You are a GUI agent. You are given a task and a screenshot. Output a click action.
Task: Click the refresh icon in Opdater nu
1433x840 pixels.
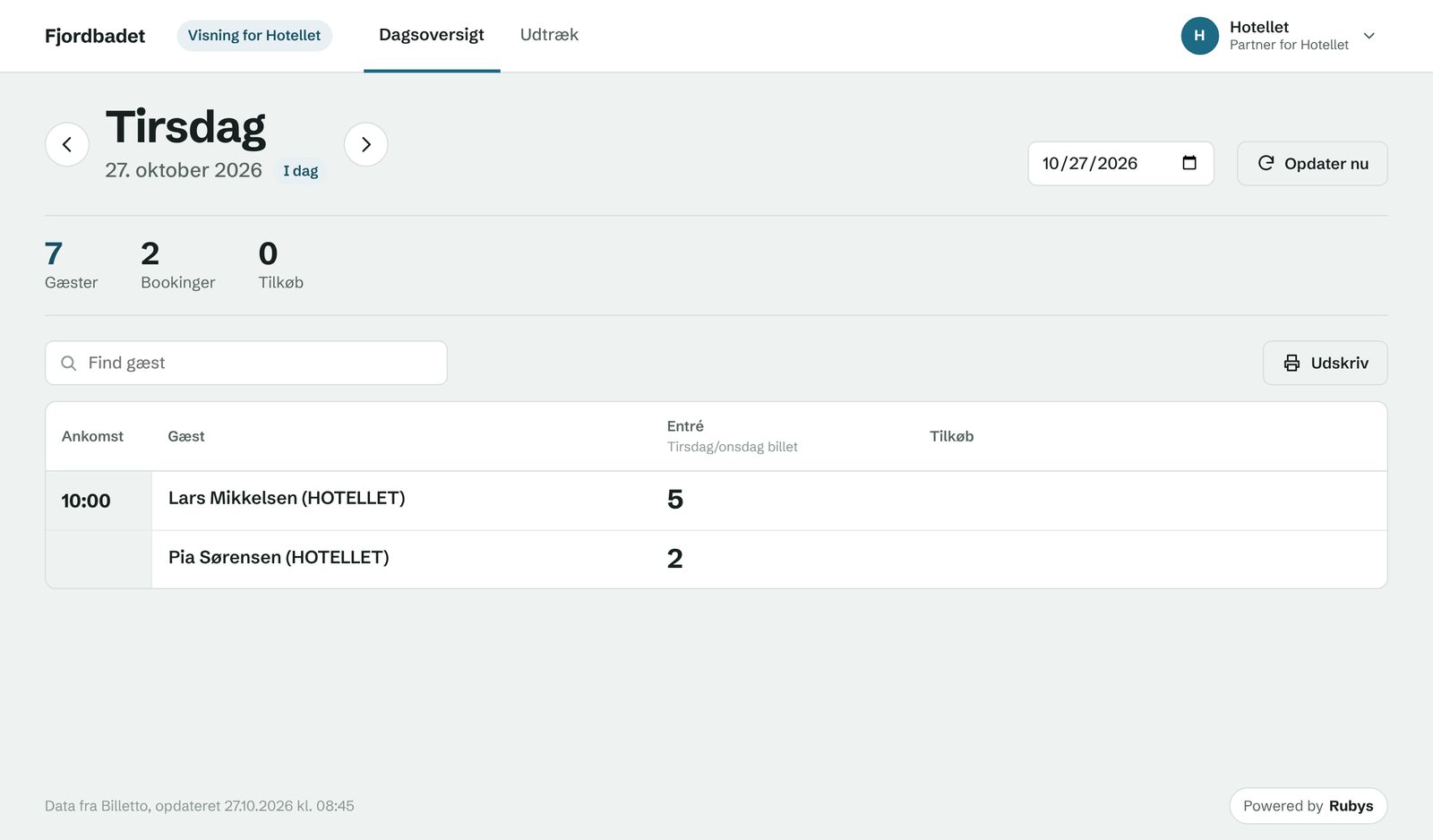1266,163
